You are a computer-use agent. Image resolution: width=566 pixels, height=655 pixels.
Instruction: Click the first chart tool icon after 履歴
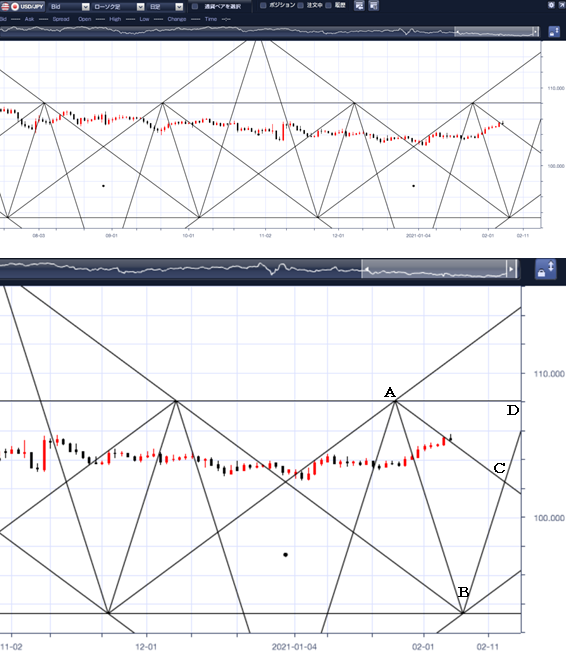[359, 5]
